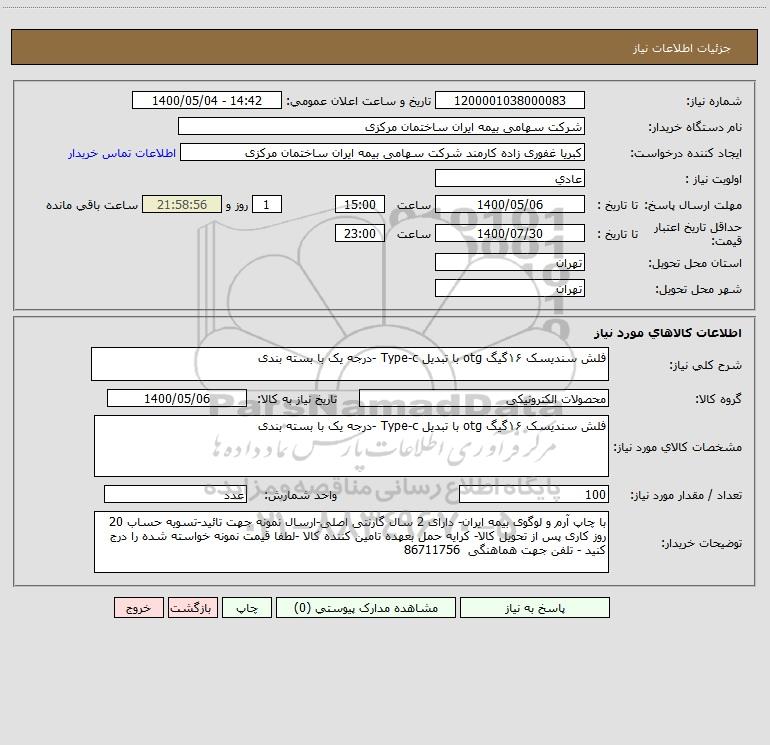Click the request creator name field
This screenshot has width=770, height=745.
(383, 153)
